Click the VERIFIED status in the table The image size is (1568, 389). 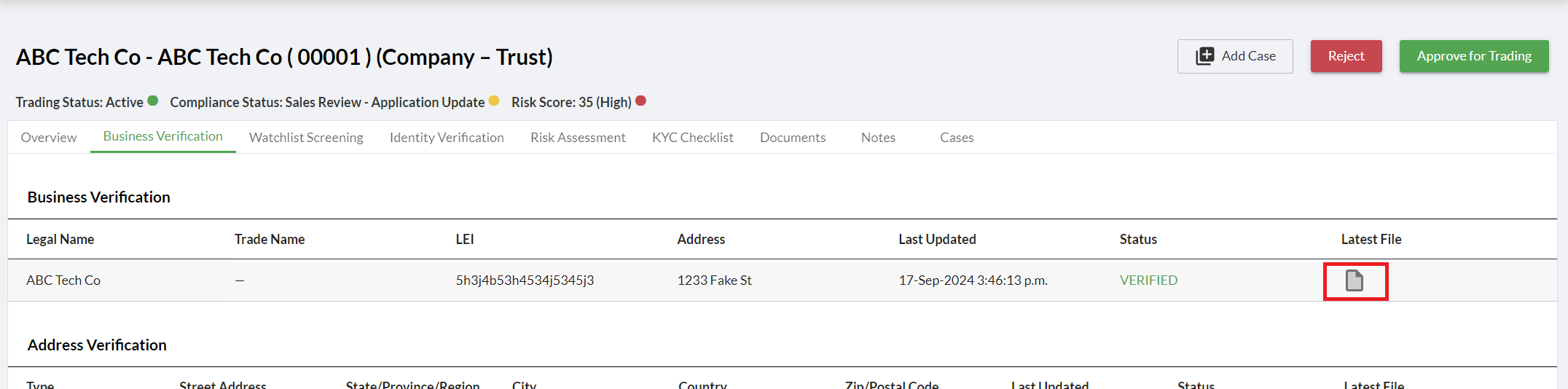tap(1148, 280)
